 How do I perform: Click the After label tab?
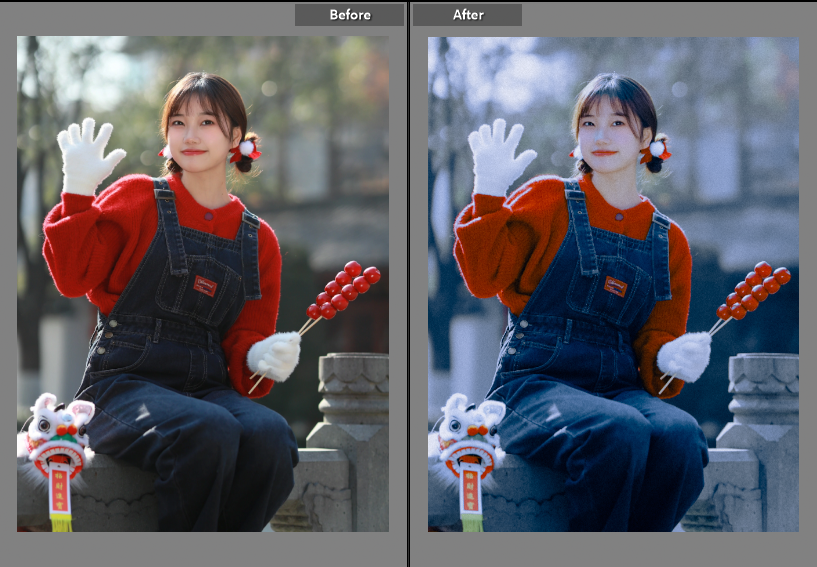(x=467, y=15)
